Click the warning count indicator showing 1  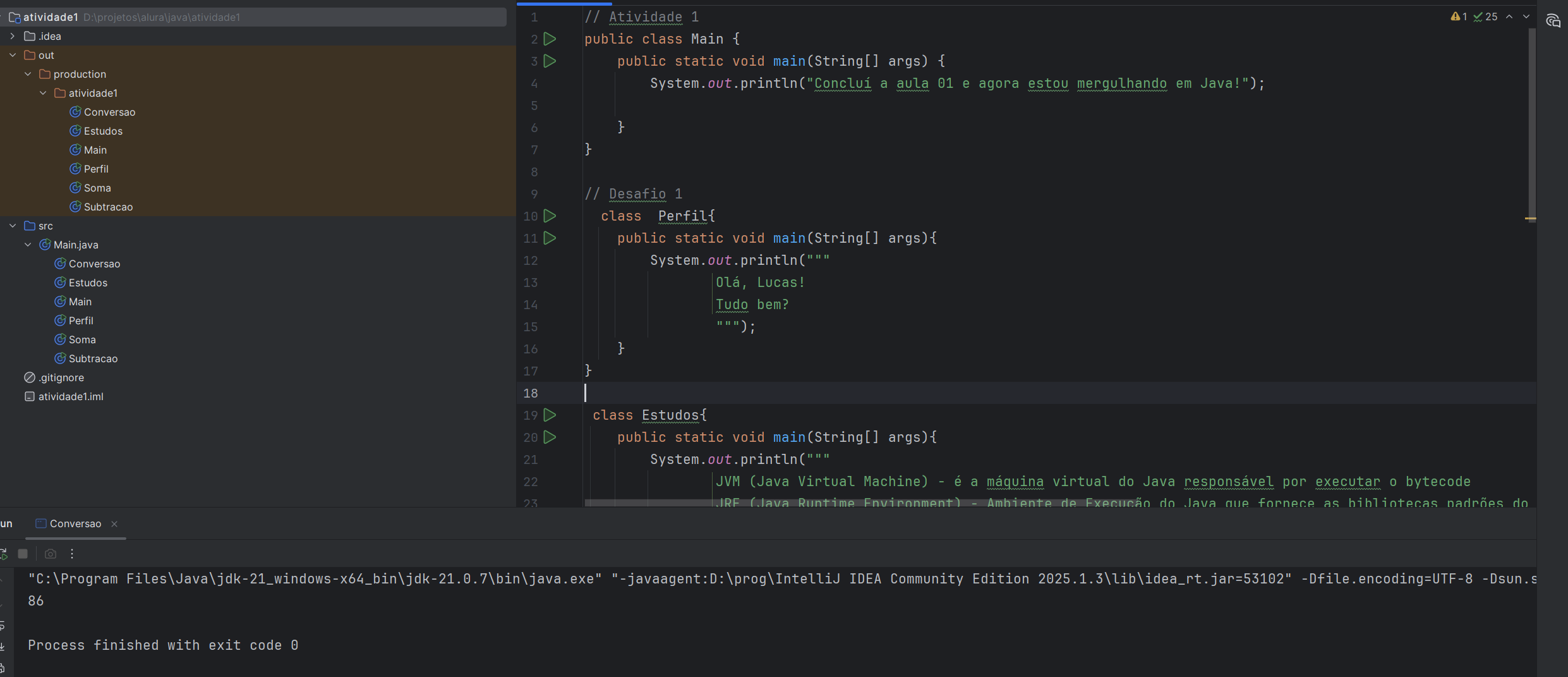(x=1459, y=17)
